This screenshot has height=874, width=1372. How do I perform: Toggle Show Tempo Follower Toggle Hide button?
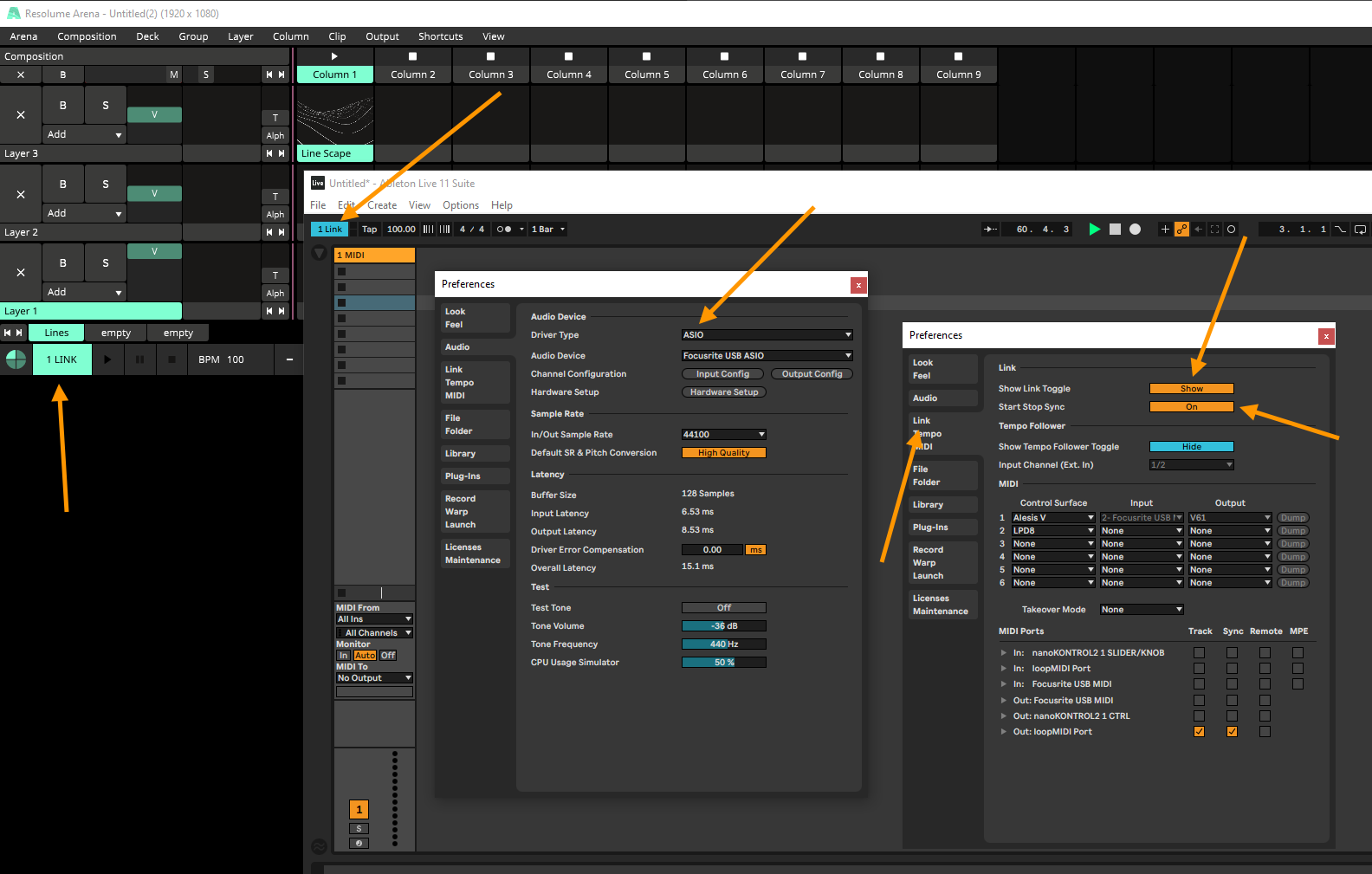1192,447
